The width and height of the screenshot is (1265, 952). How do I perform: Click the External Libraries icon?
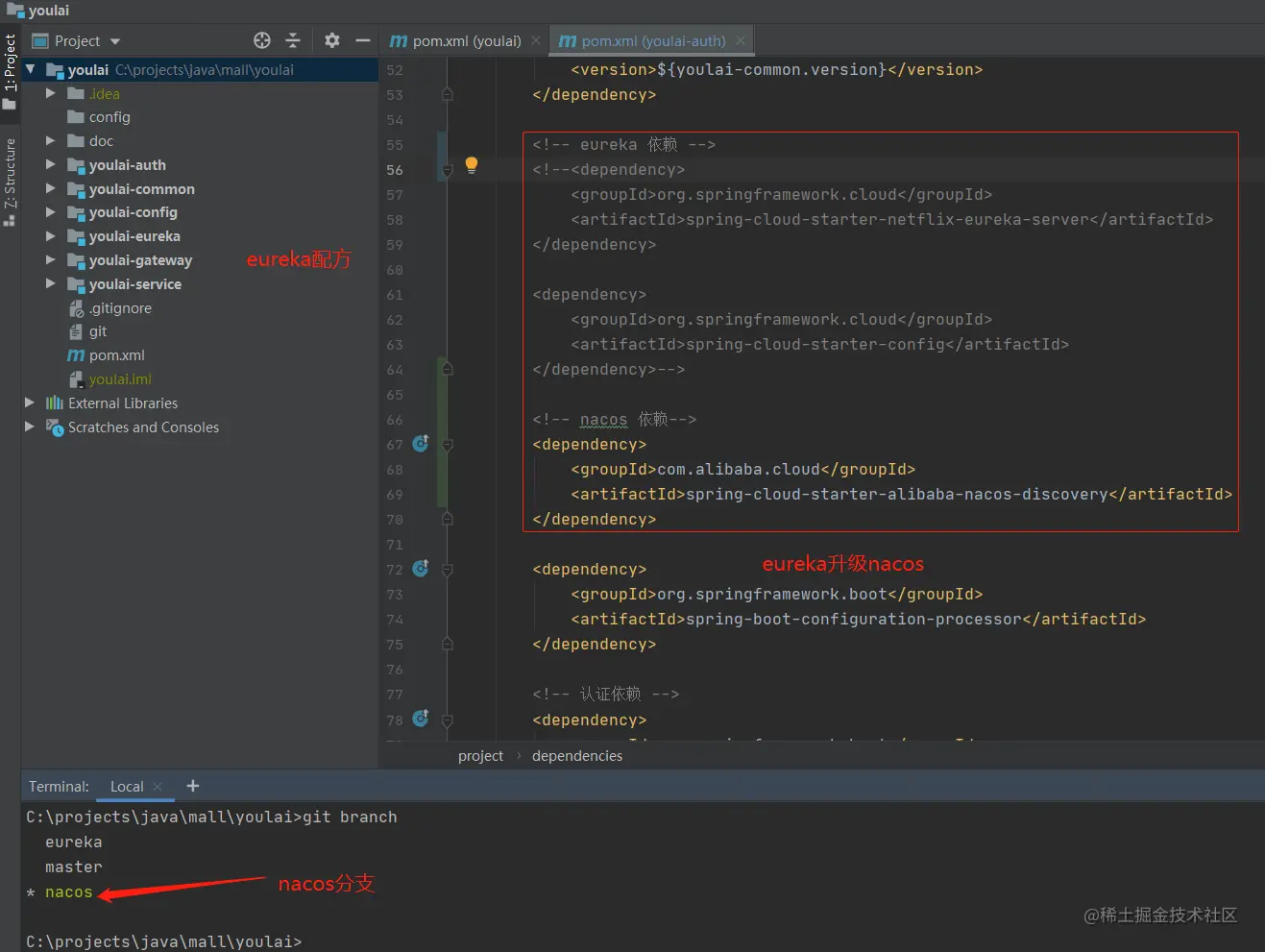(55, 403)
